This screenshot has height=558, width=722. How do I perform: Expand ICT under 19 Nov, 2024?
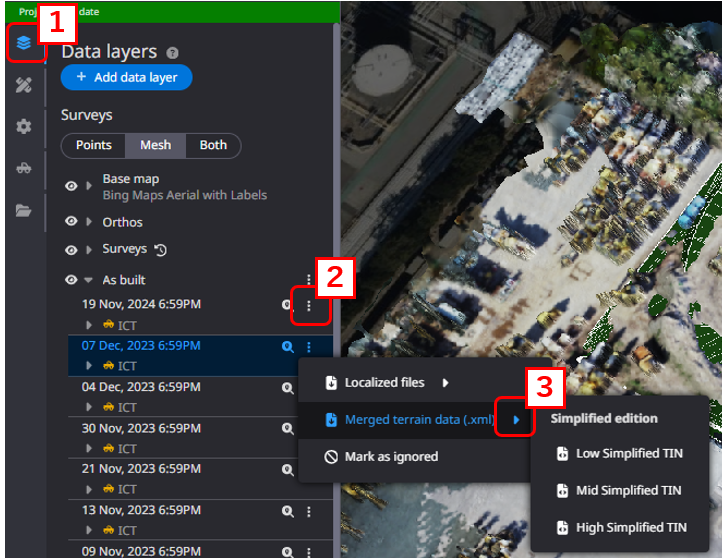(89, 325)
